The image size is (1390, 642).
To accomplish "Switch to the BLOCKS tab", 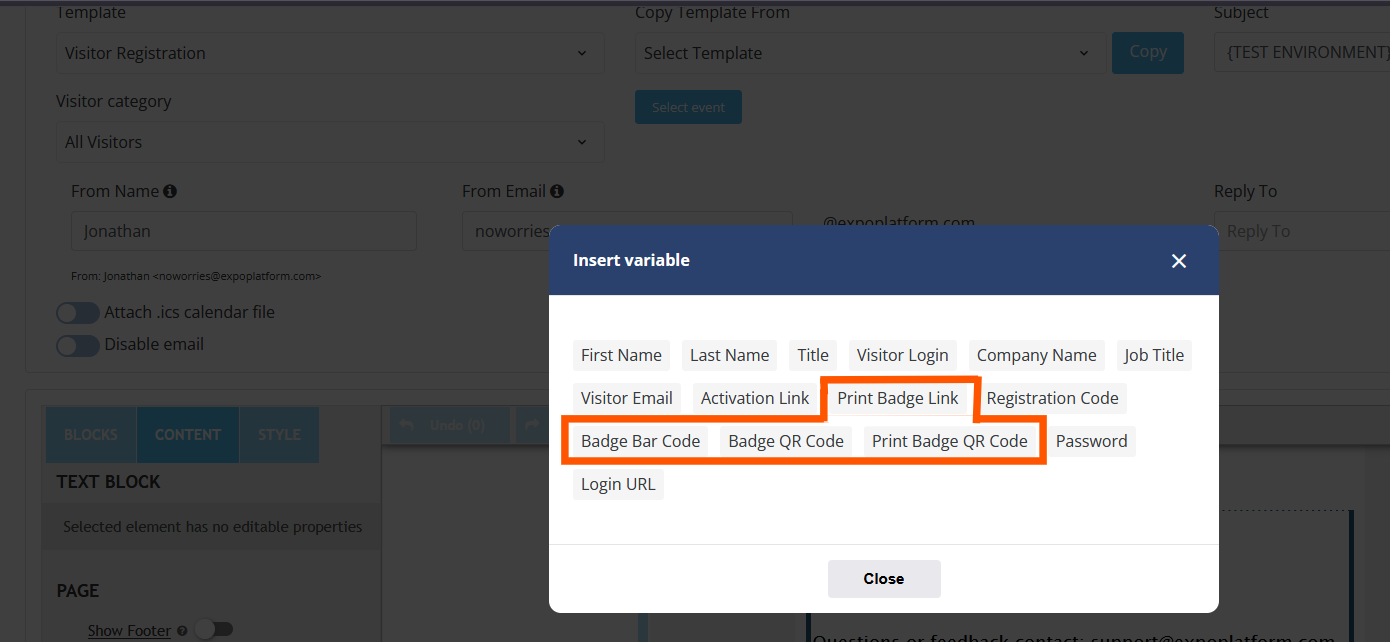I will [x=91, y=435].
